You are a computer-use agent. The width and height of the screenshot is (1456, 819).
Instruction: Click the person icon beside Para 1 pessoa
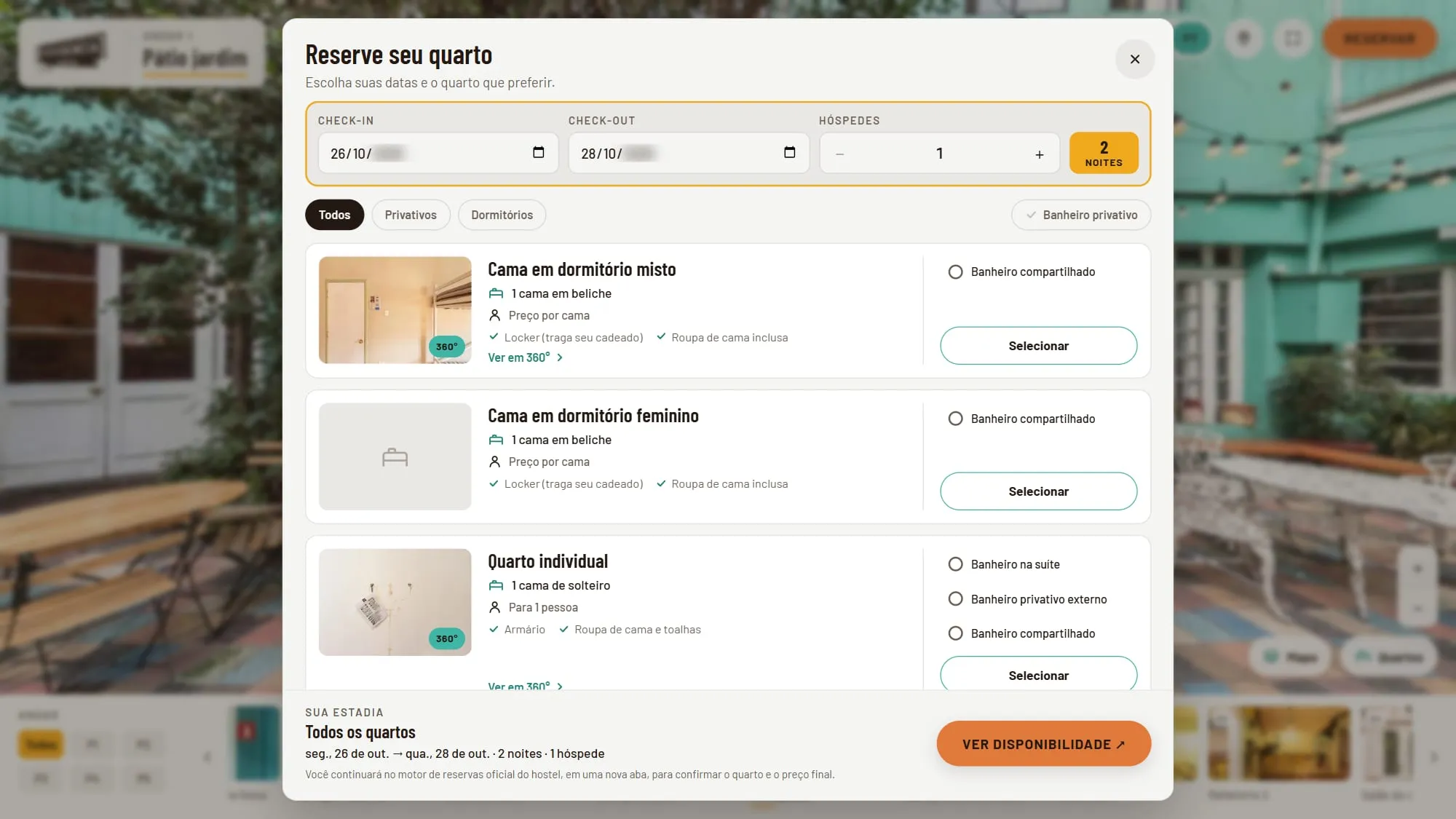pos(494,607)
